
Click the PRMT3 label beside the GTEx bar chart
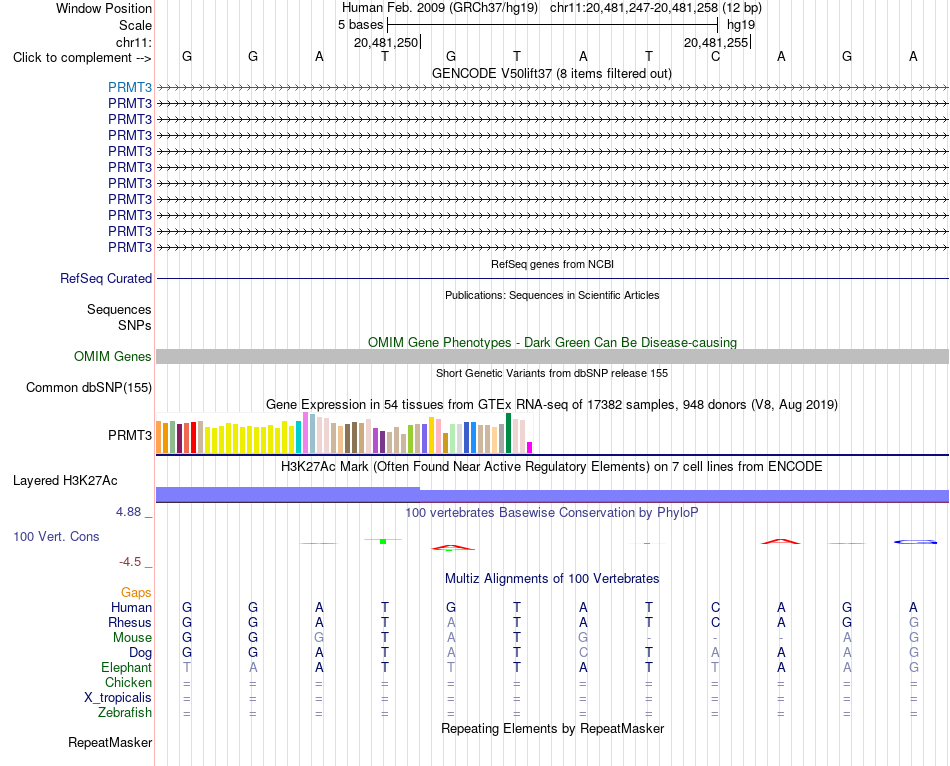[x=130, y=435]
